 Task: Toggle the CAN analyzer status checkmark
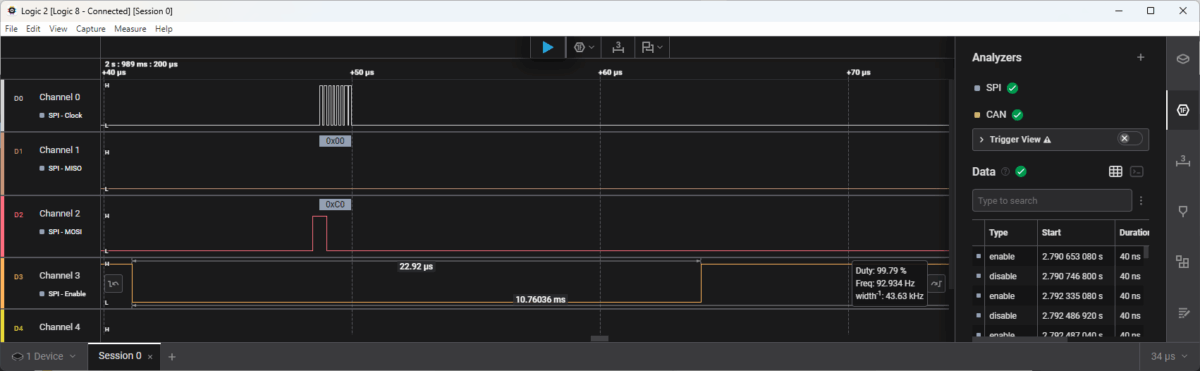coord(1017,115)
